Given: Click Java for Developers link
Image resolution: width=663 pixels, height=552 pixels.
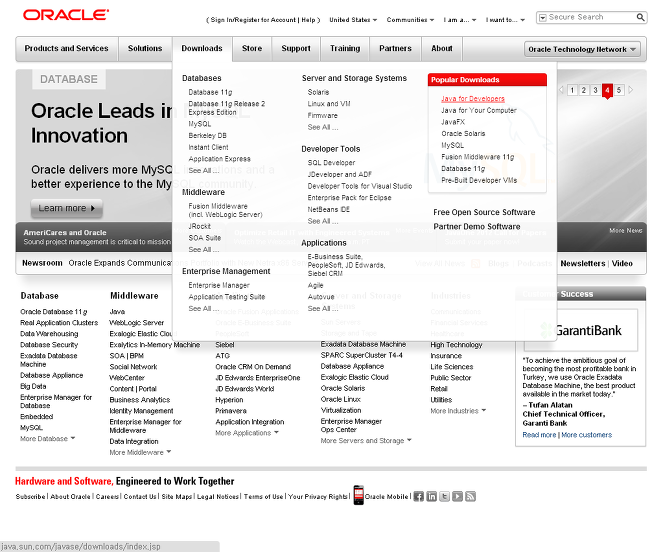Looking at the screenshot, I should pos(473,99).
